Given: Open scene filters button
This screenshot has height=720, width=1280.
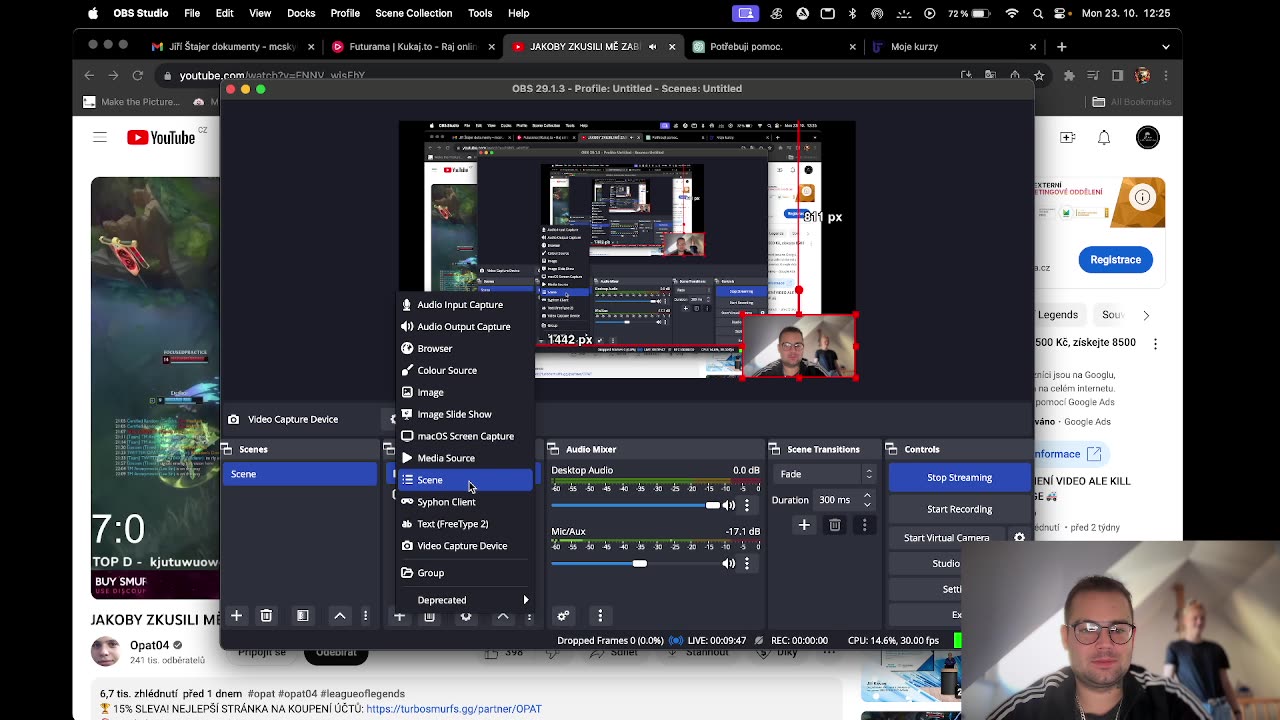Looking at the screenshot, I should click(302, 616).
